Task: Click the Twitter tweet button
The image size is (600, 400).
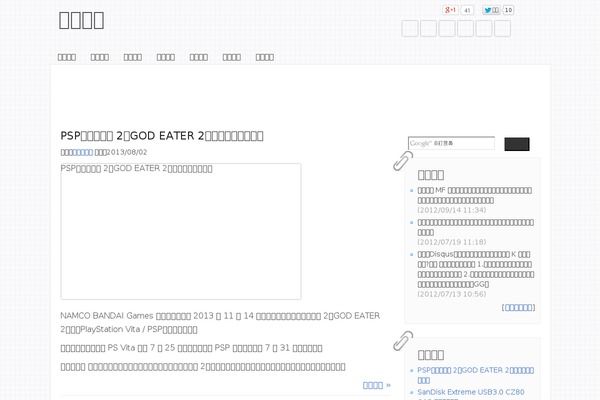Action: 491,10
